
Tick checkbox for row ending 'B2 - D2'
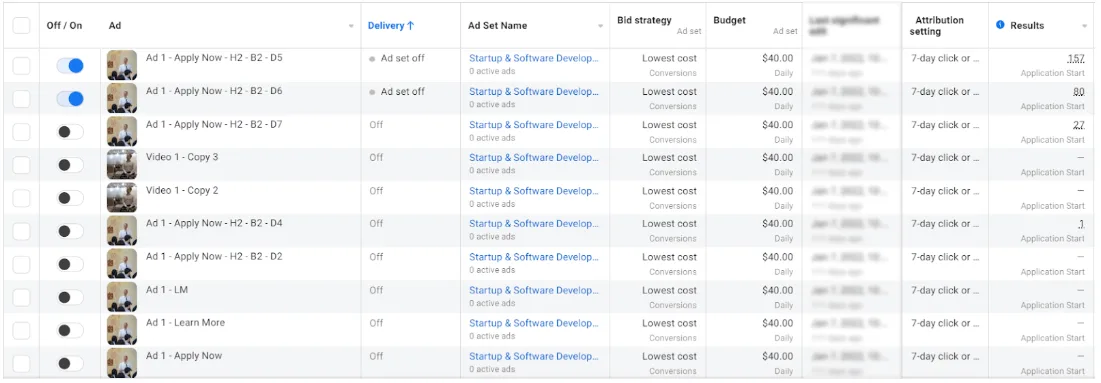pos(22,264)
